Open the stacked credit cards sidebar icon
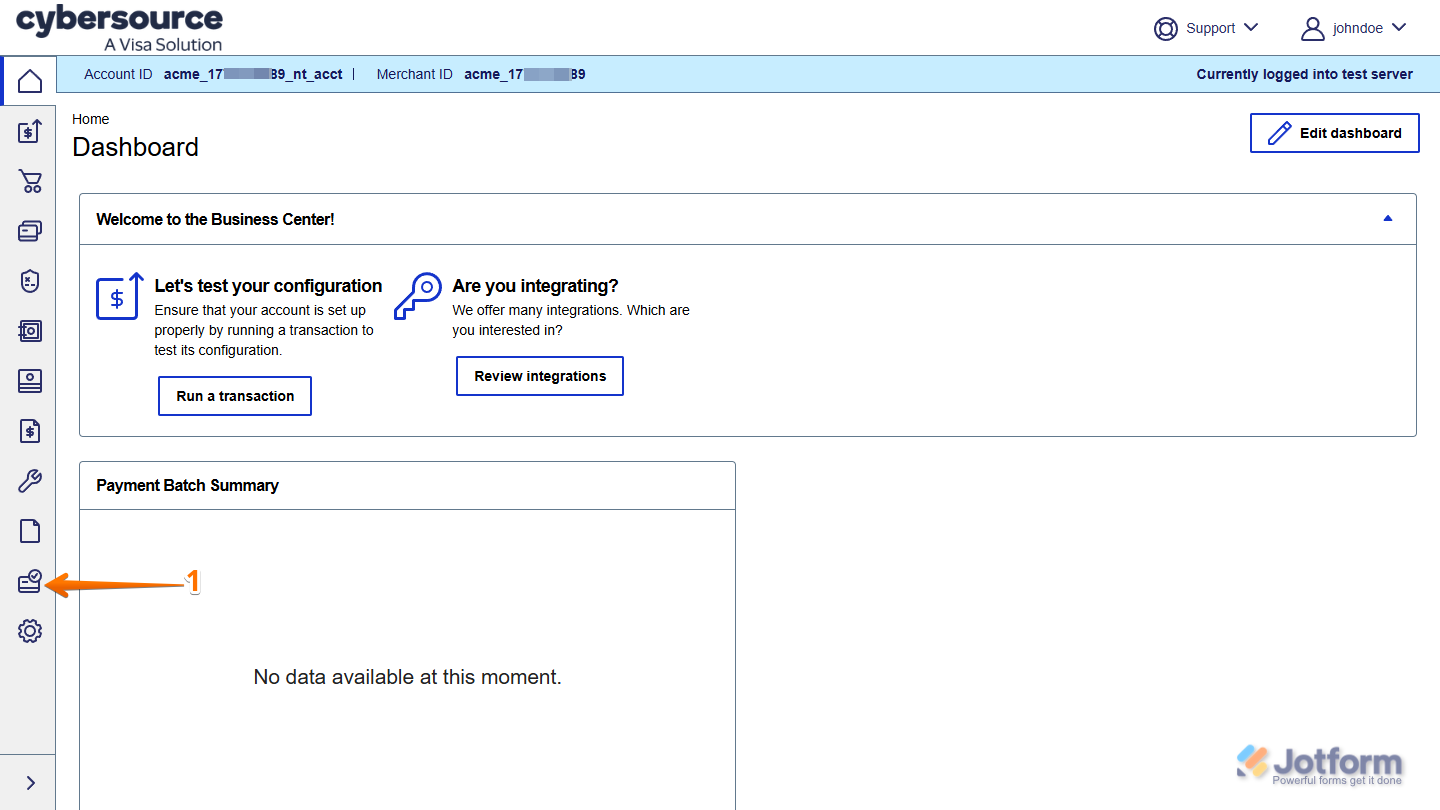This screenshot has height=810, width=1440. click(30, 231)
